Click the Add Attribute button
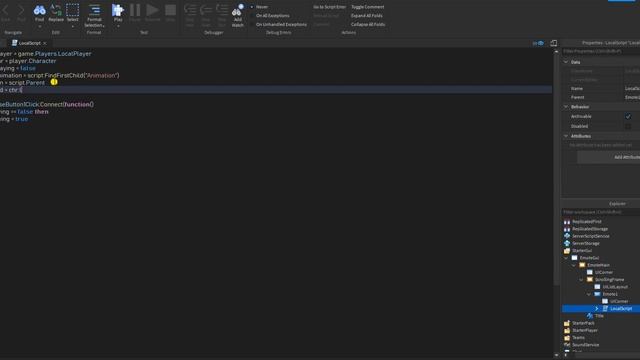 click(x=608, y=157)
